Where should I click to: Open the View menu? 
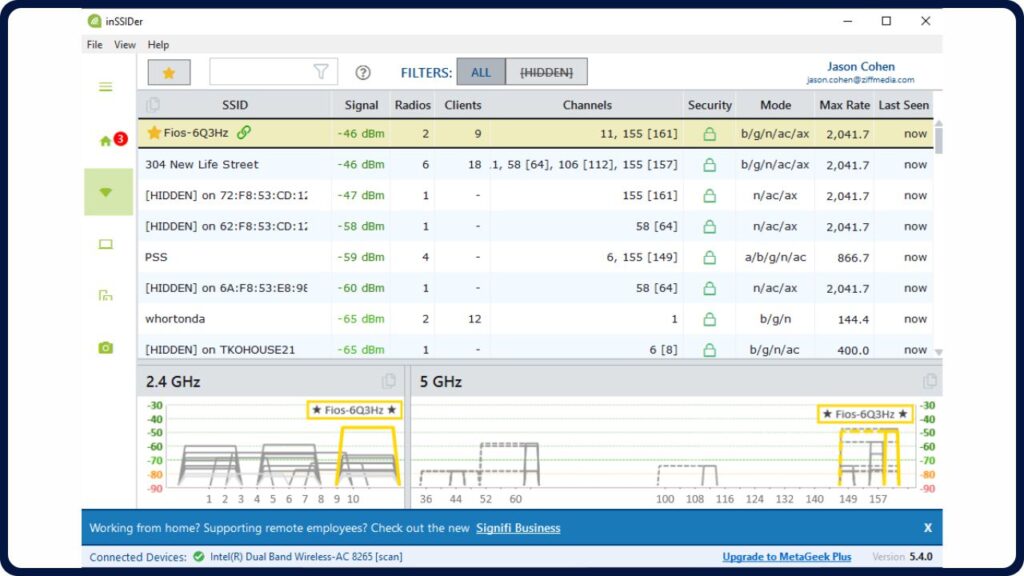[125, 44]
